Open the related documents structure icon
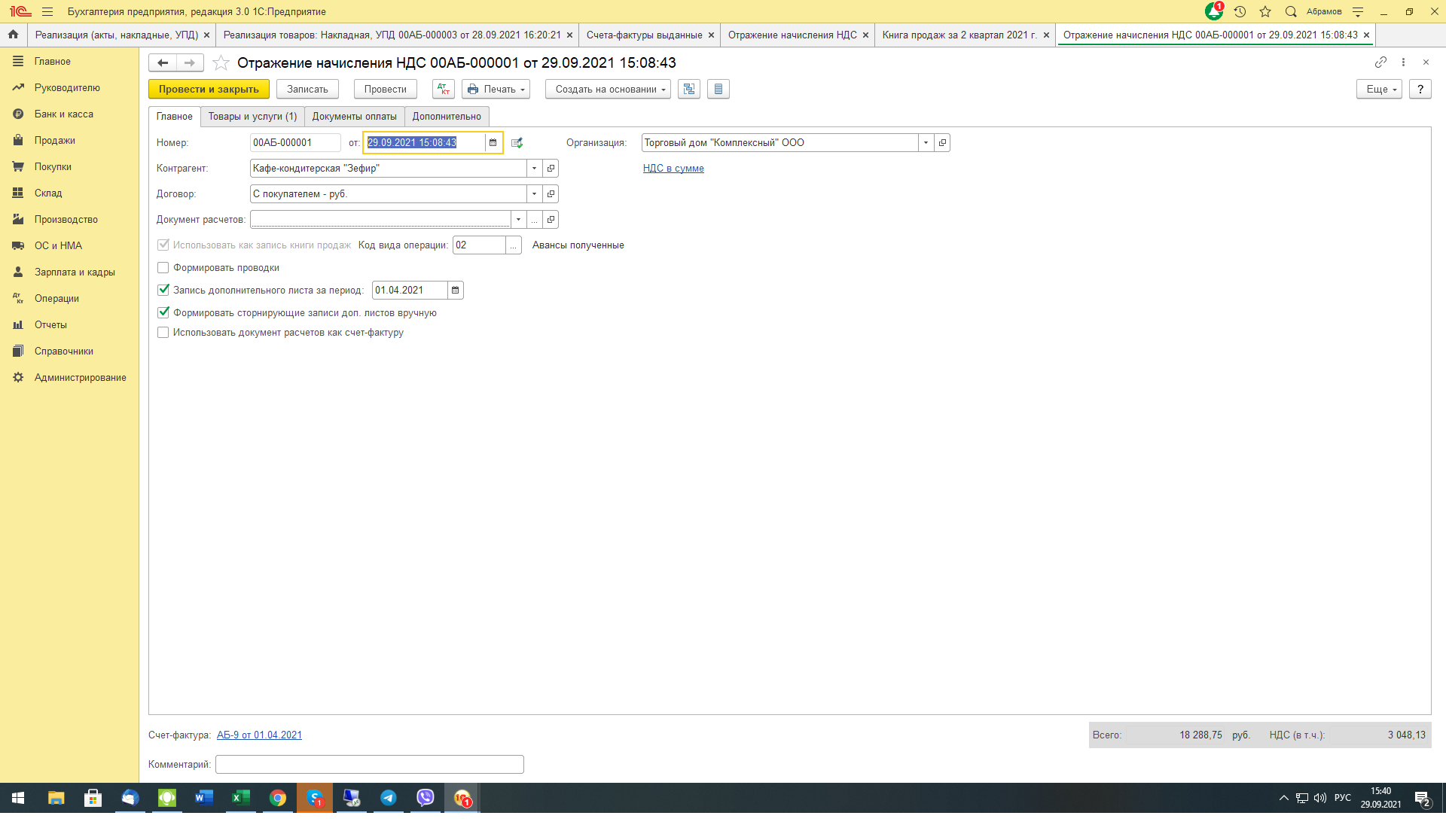This screenshot has height=840, width=1446. (x=689, y=89)
